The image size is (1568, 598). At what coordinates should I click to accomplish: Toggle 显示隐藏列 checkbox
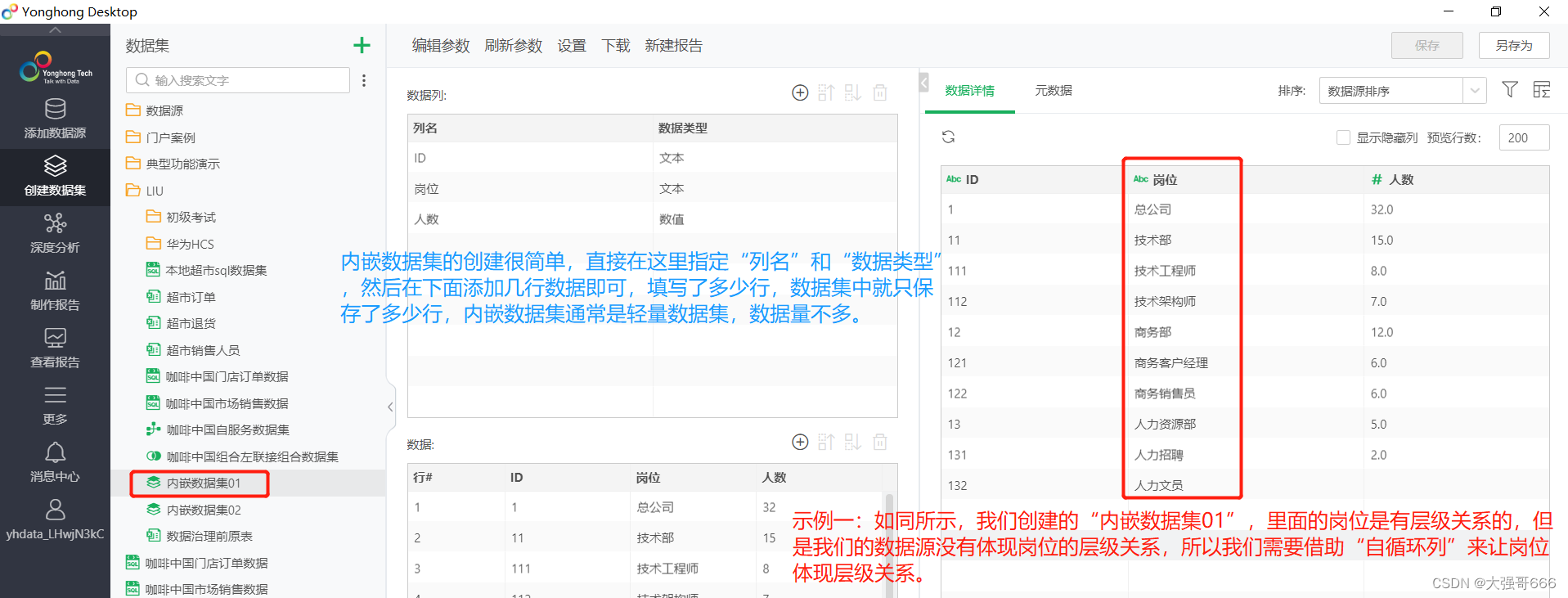(x=1343, y=137)
